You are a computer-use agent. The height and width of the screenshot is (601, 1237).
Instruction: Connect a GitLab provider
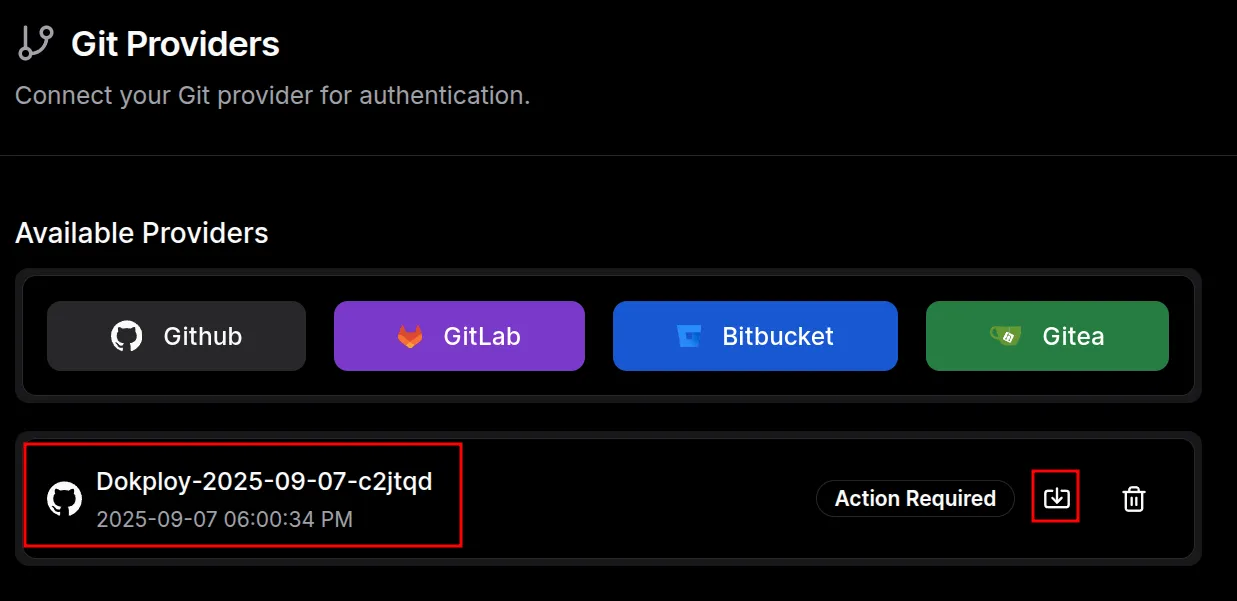[x=459, y=336]
